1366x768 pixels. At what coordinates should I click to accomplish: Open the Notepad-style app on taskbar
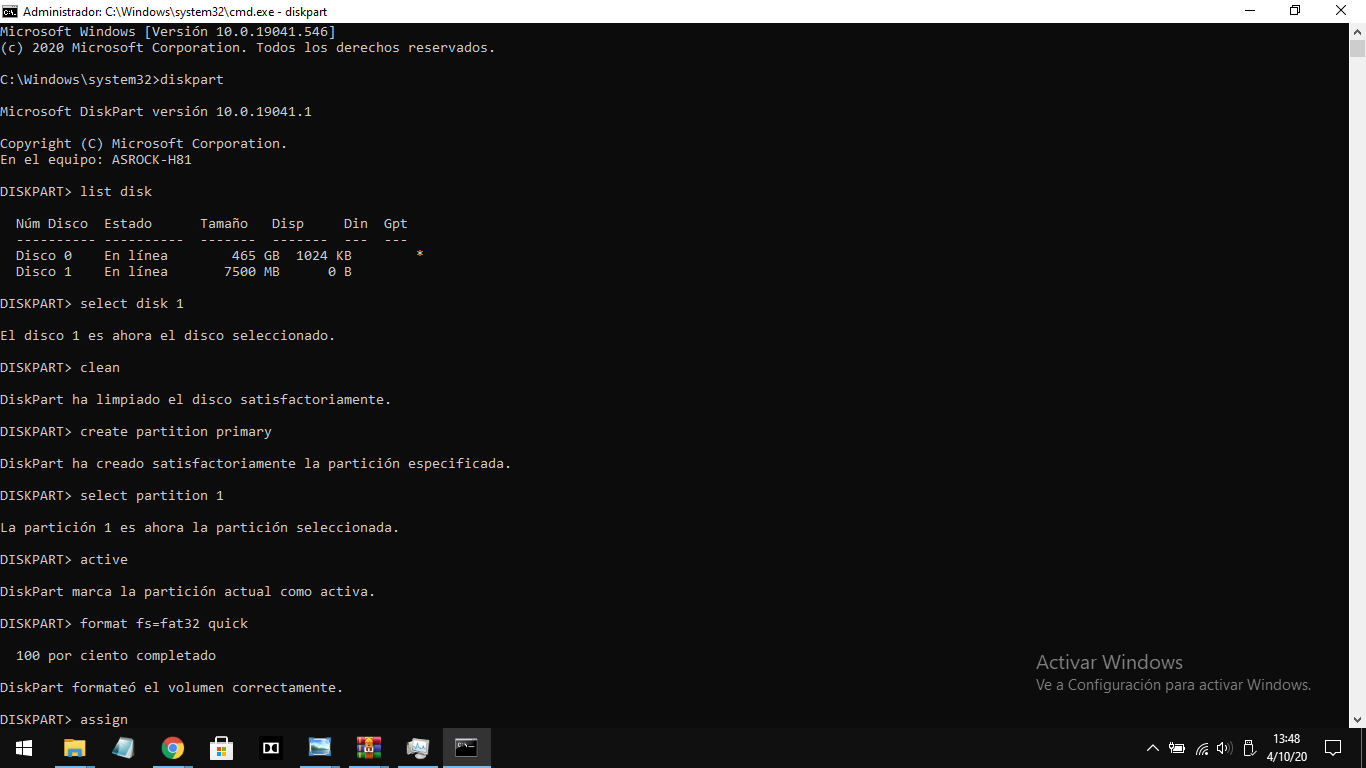(x=123, y=747)
